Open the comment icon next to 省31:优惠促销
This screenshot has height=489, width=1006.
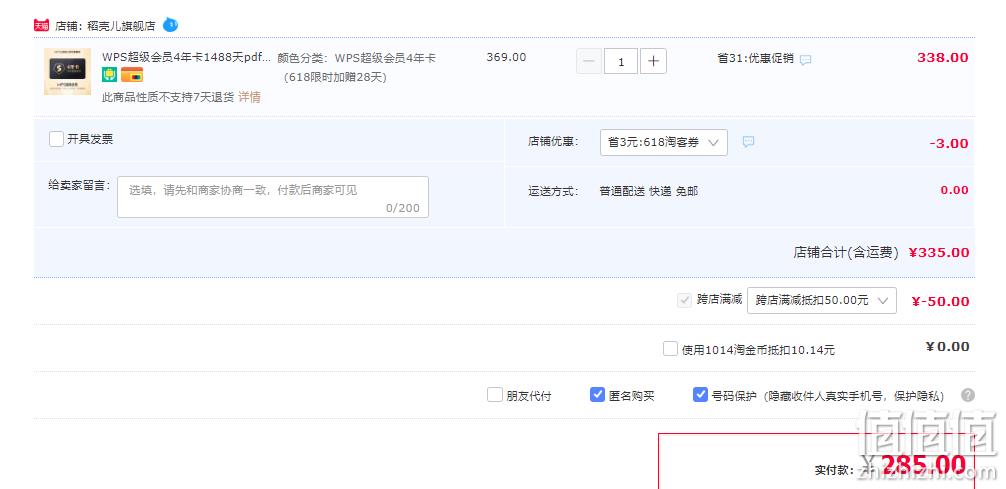click(805, 60)
